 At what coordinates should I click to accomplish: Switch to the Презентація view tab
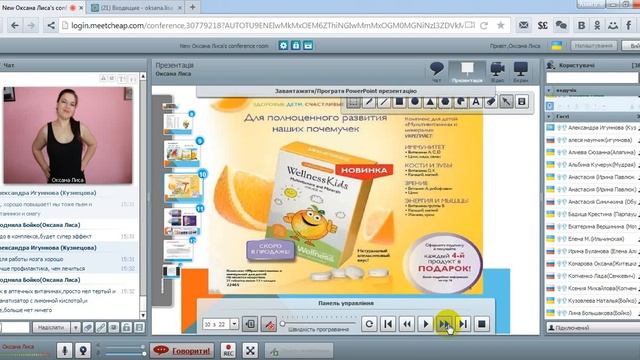(467, 72)
